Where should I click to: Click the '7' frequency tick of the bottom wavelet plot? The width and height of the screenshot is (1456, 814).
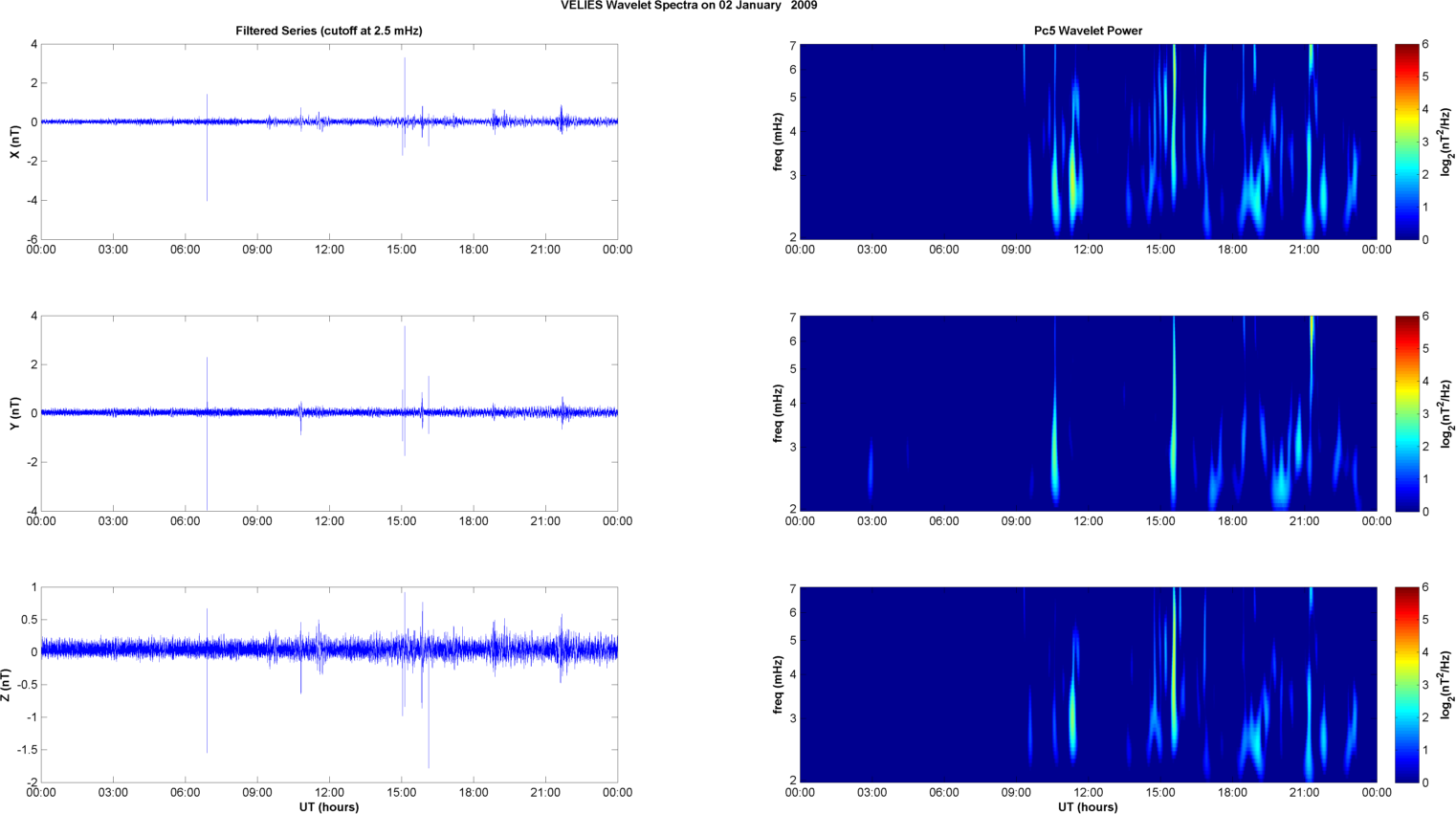[x=793, y=589]
